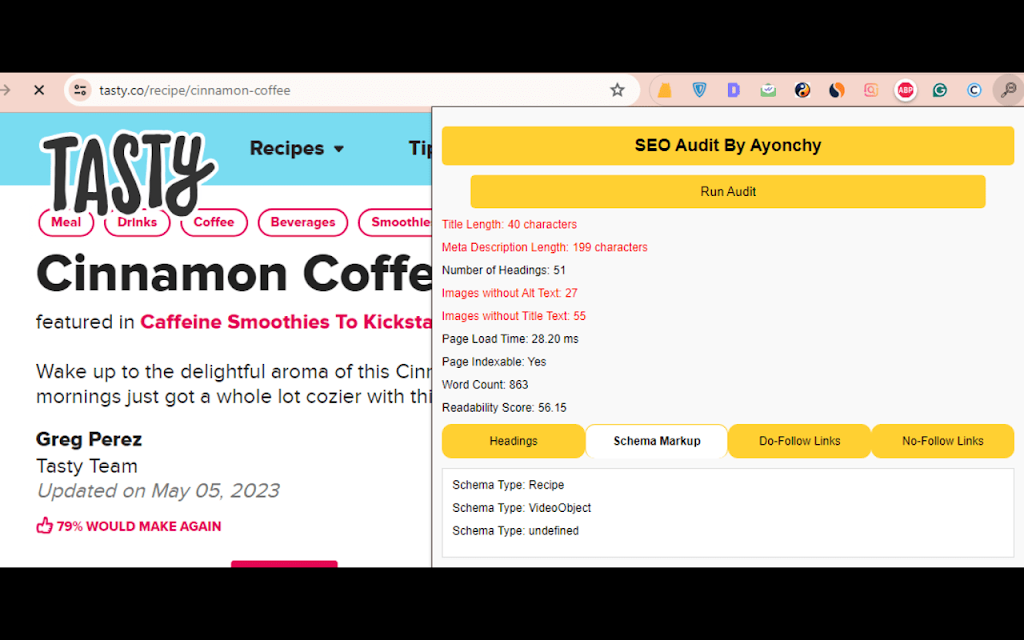Open the SEO Audit magnifier extension icon
The width and height of the screenshot is (1024, 640).
1008,90
